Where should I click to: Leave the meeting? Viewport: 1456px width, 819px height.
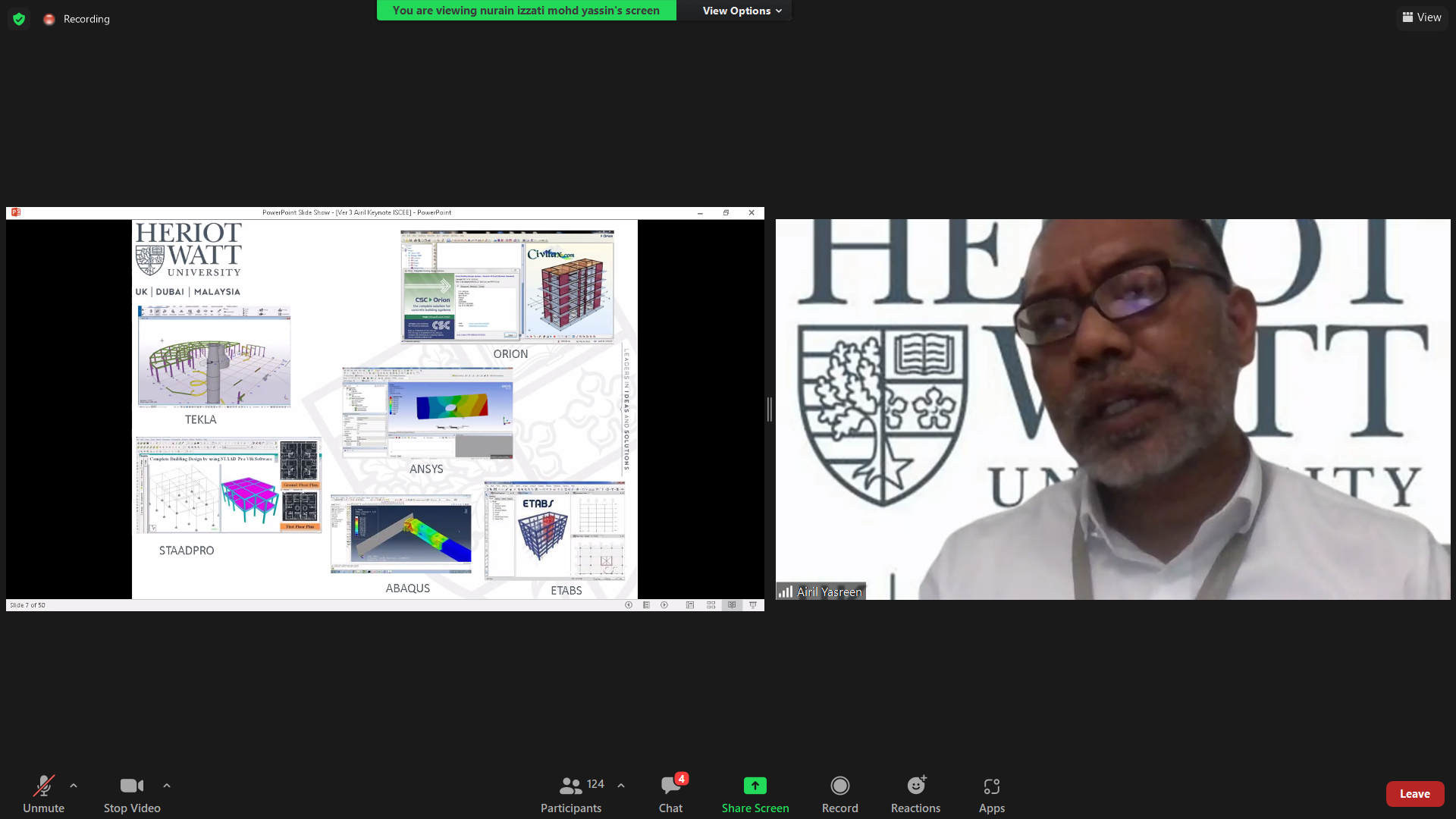1415,793
